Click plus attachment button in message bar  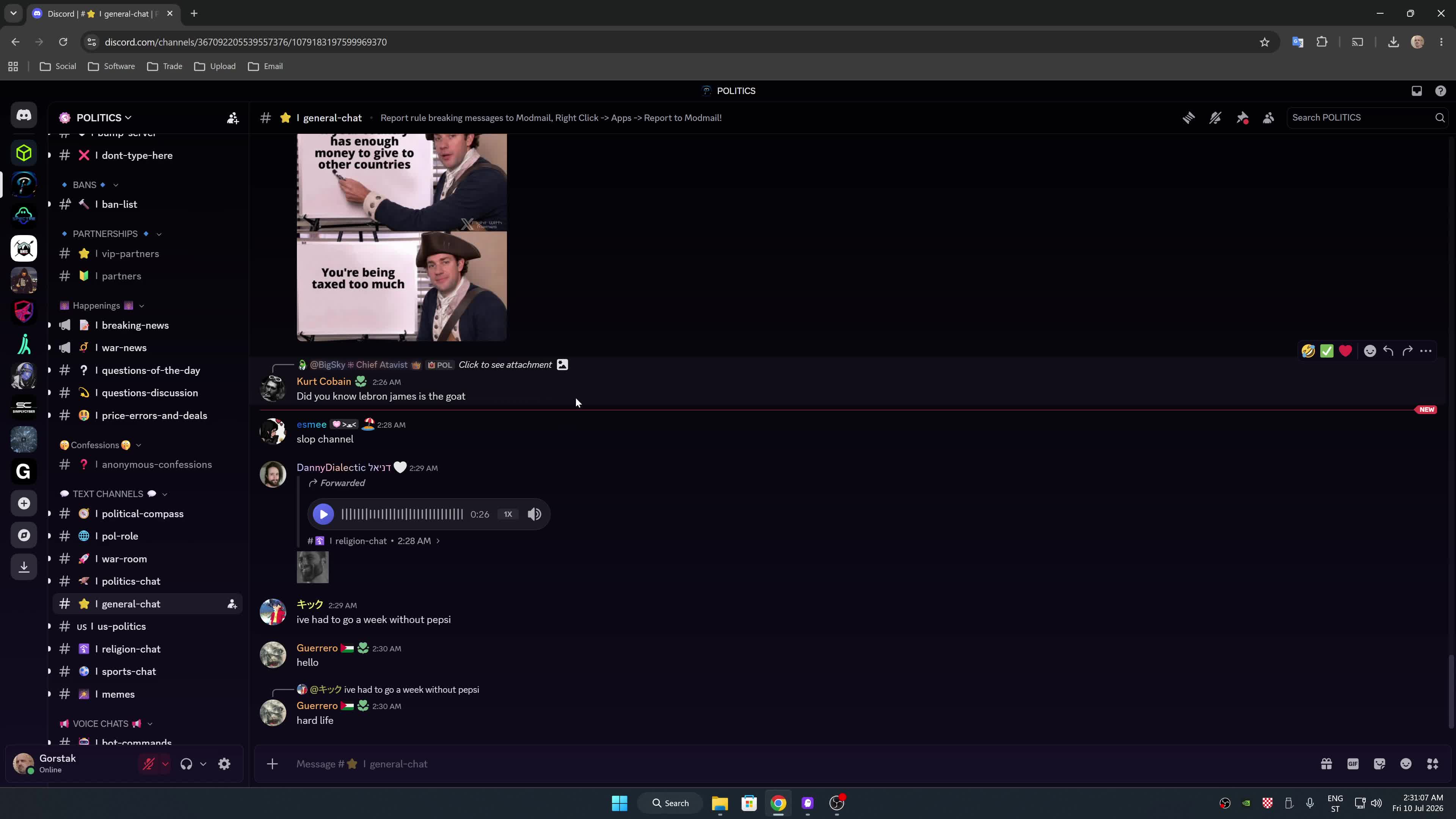273,764
